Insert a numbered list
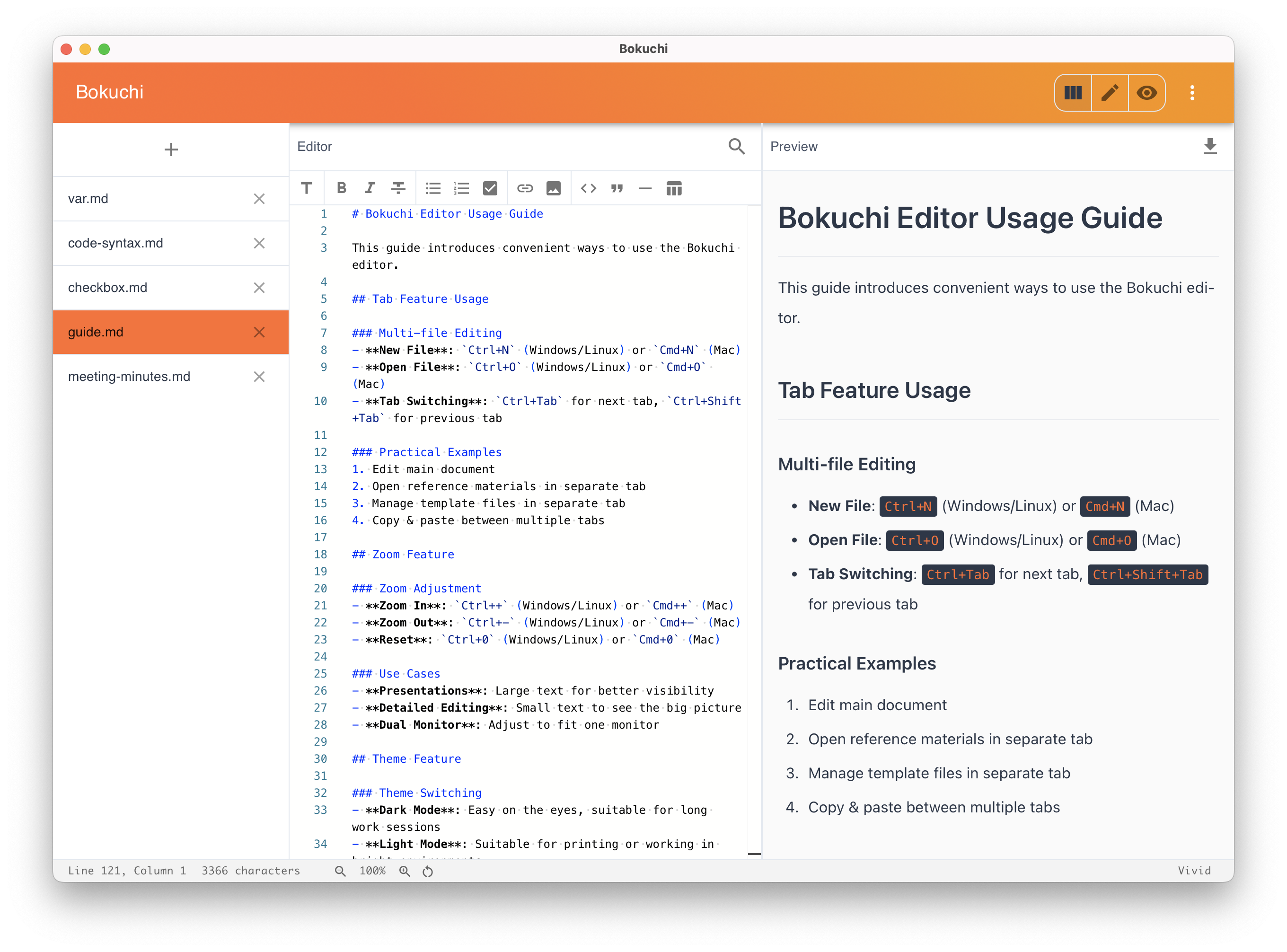The width and height of the screenshot is (1287, 952). 461,188
